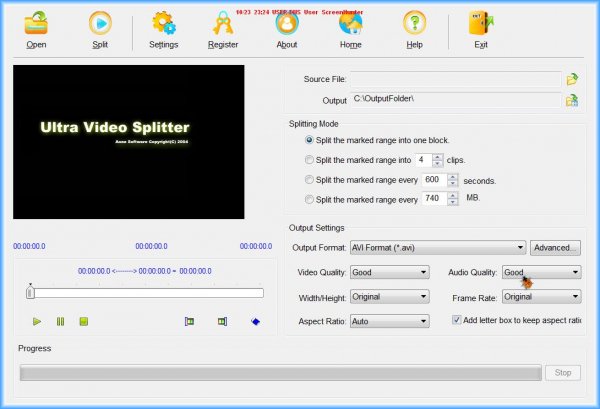Click the Register keys icon
Screen dimensions: 600x409
coord(223,23)
